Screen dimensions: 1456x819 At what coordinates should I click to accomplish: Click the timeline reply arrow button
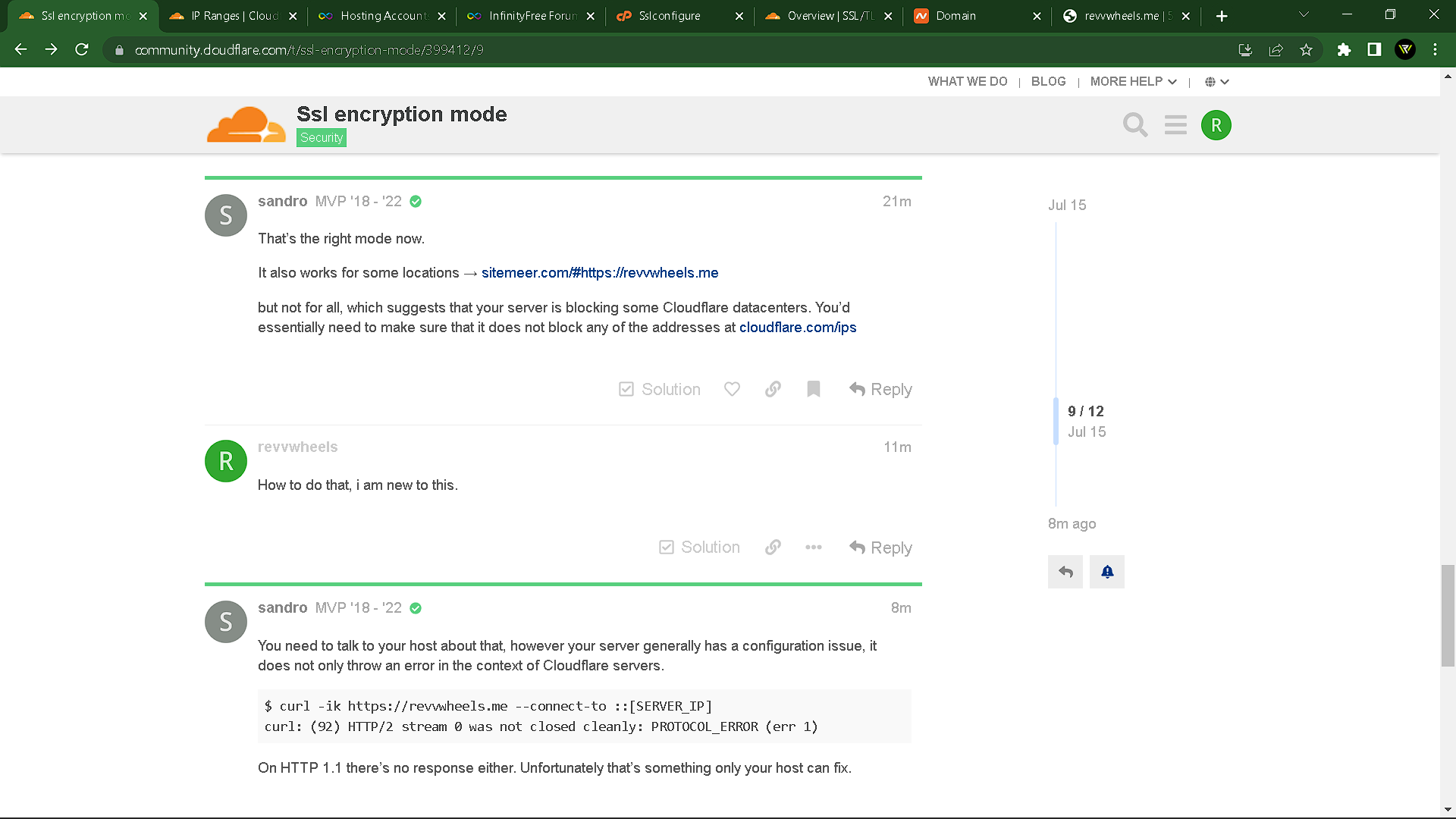[x=1065, y=572]
